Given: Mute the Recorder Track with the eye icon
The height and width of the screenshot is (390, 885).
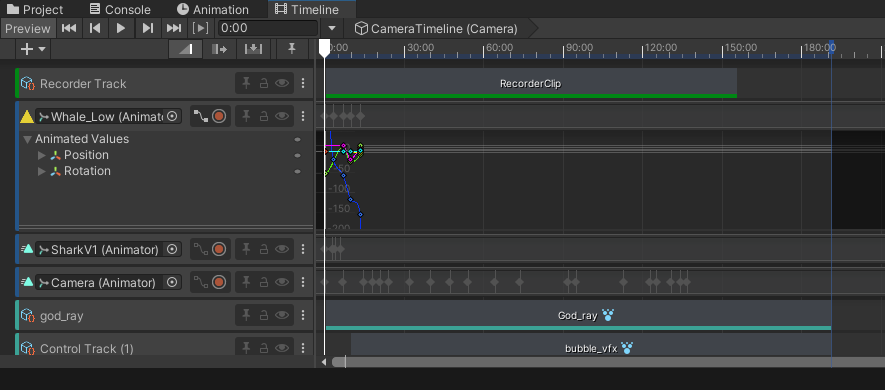Looking at the screenshot, I should click(282, 84).
